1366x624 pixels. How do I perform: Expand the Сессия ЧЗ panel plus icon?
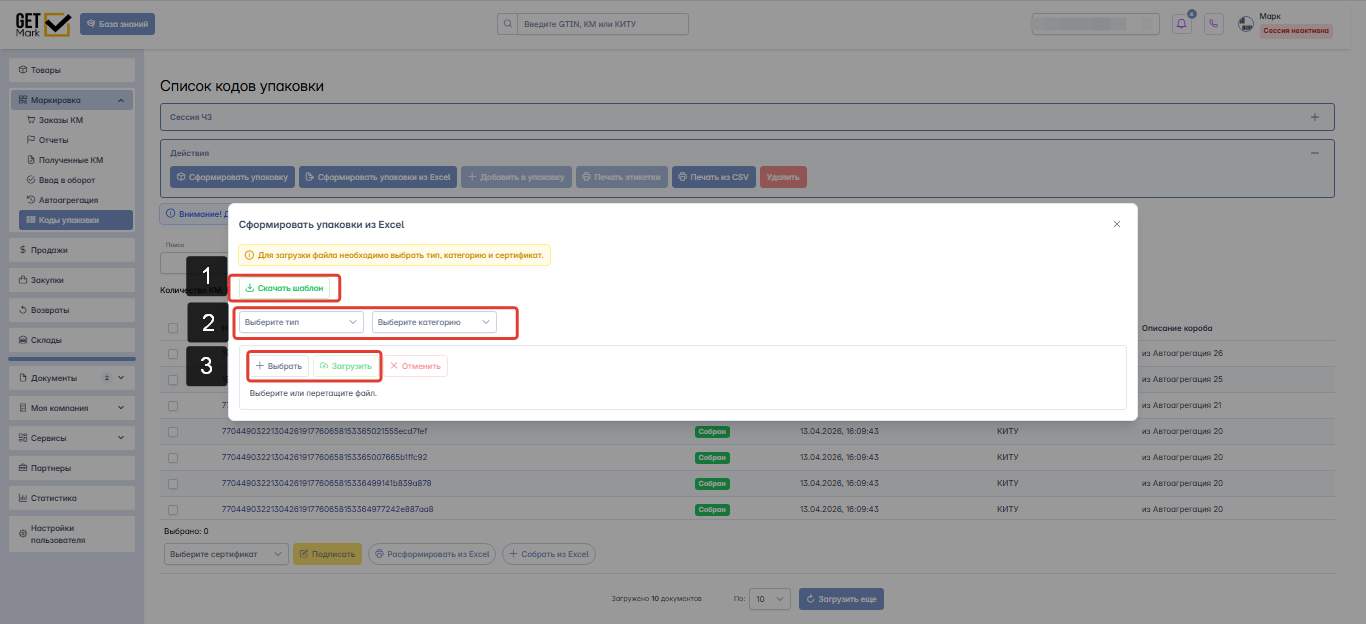1315,117
